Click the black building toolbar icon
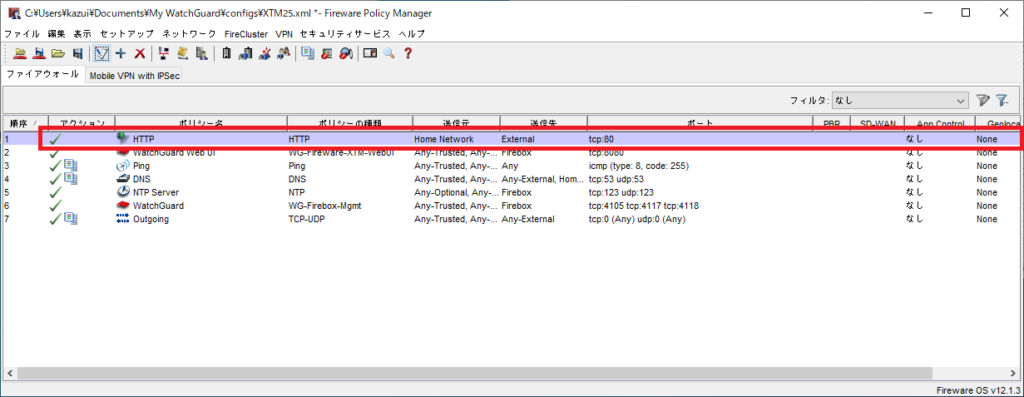Image resolution: width=1024 pixels, height=397 pixels. coord(227,54)
